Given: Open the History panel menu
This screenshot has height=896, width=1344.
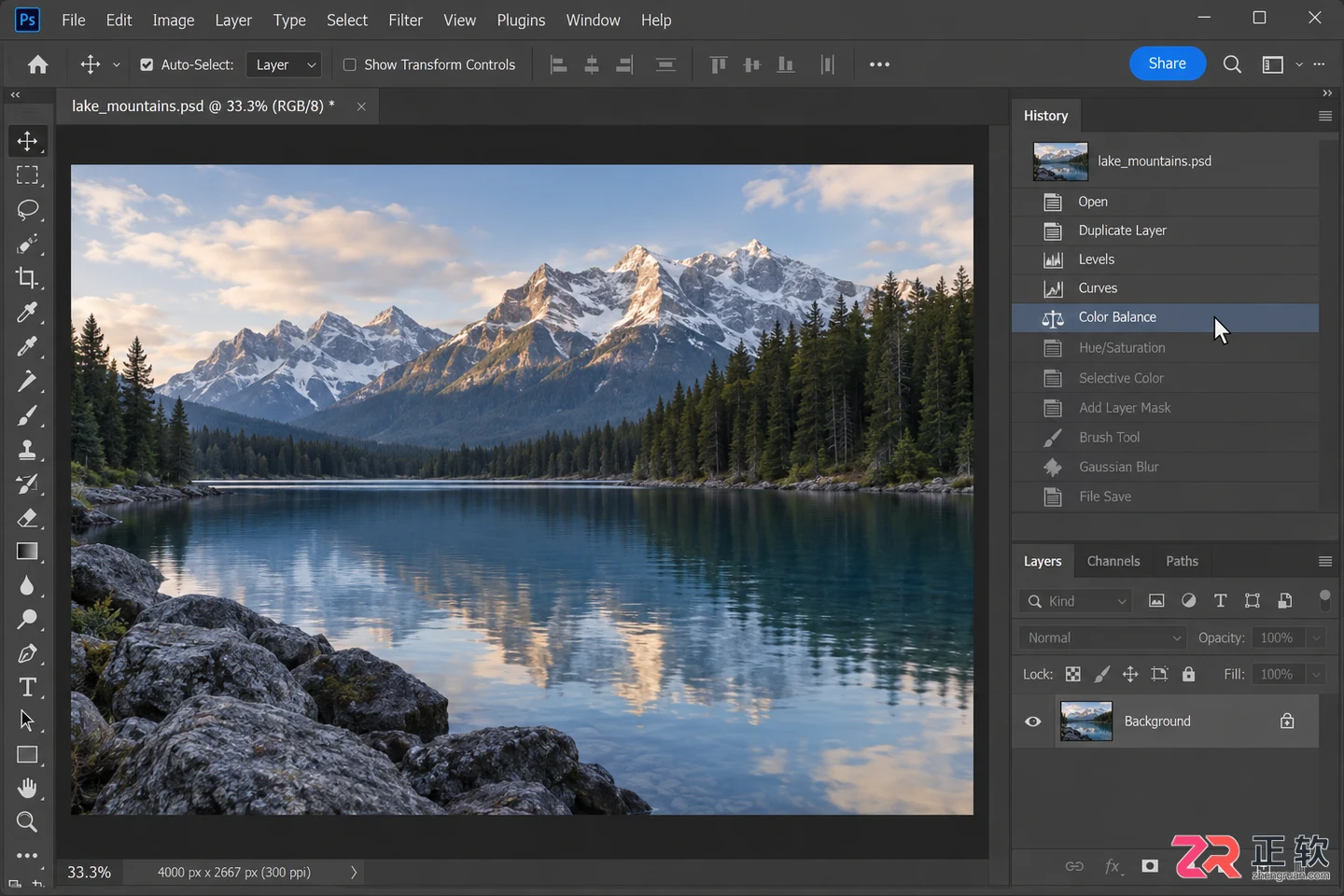Looking at the screenshot, I should [1325, 116].
